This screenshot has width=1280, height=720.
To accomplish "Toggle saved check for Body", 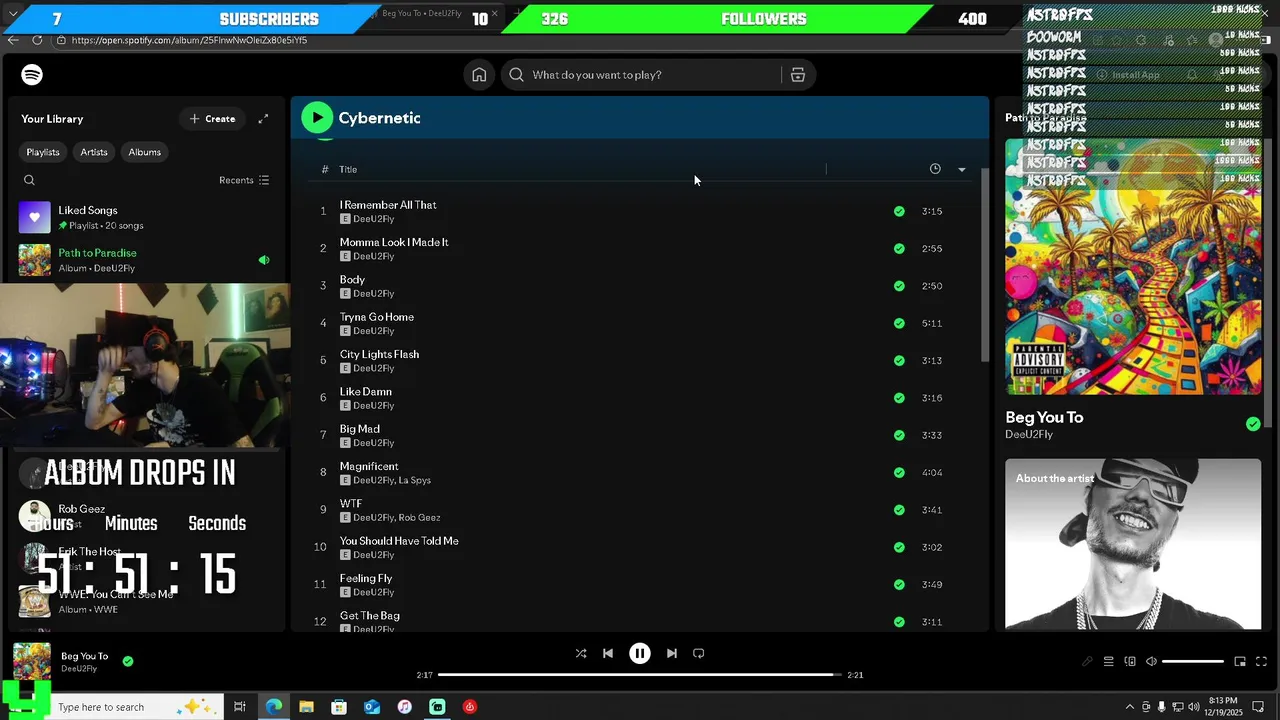I will pos(899,286).
